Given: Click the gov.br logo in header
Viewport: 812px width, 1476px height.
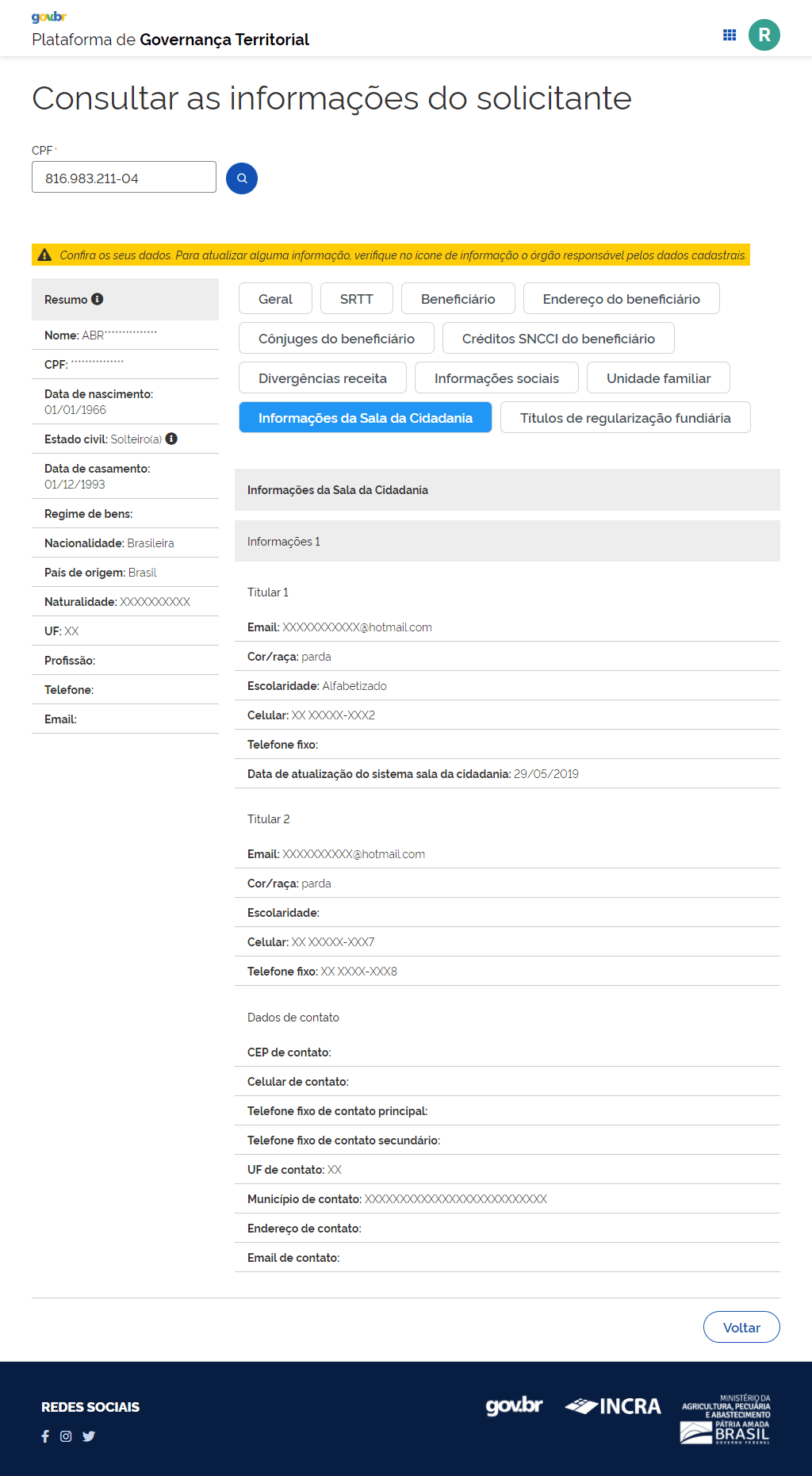Looking at the screenshot, I should [x=49, y=17].
